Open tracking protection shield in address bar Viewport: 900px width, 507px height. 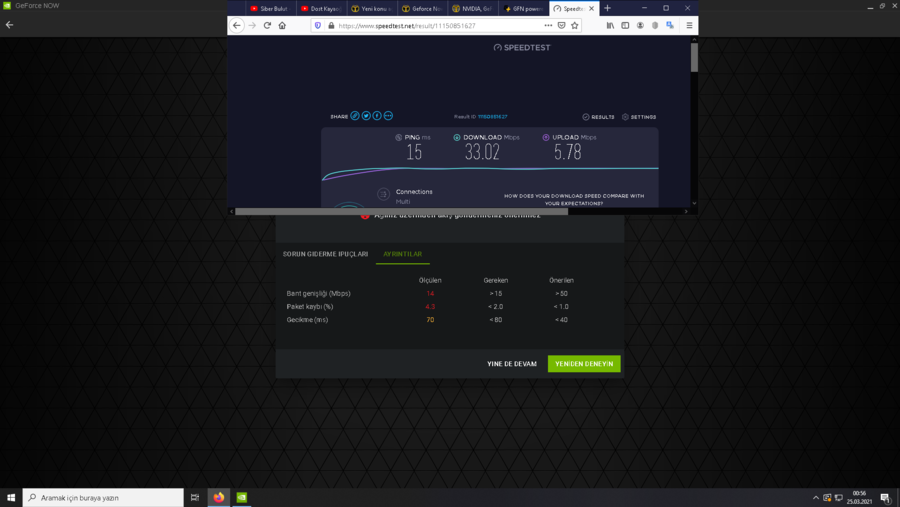[318, 25]
